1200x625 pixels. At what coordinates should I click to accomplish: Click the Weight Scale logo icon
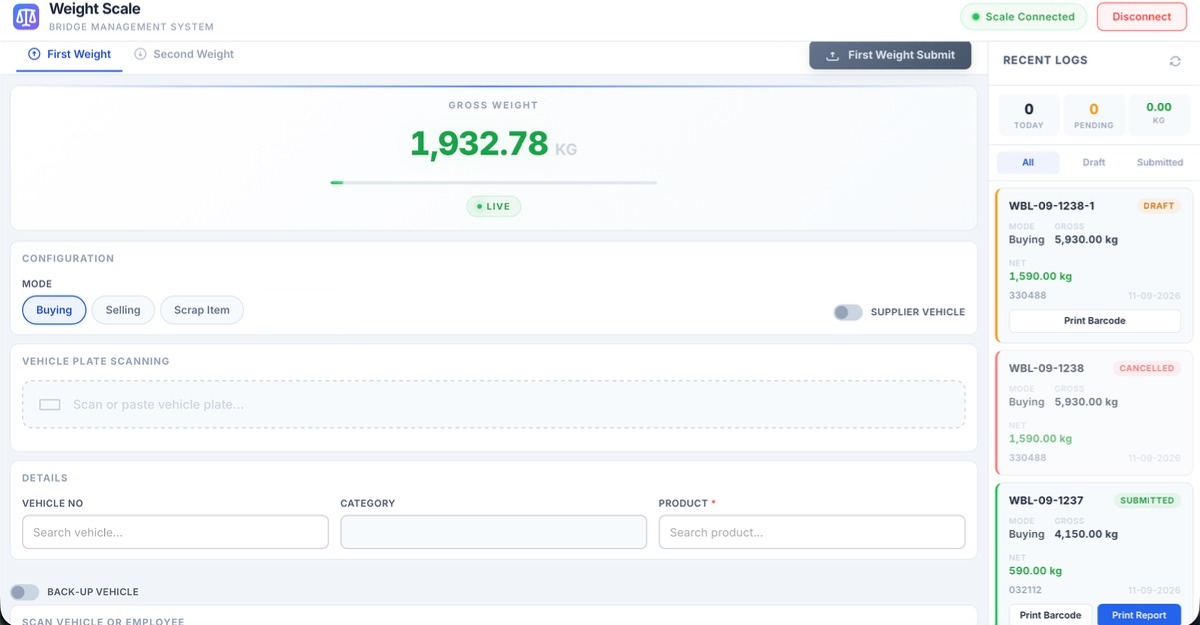[x=26, y=16]
